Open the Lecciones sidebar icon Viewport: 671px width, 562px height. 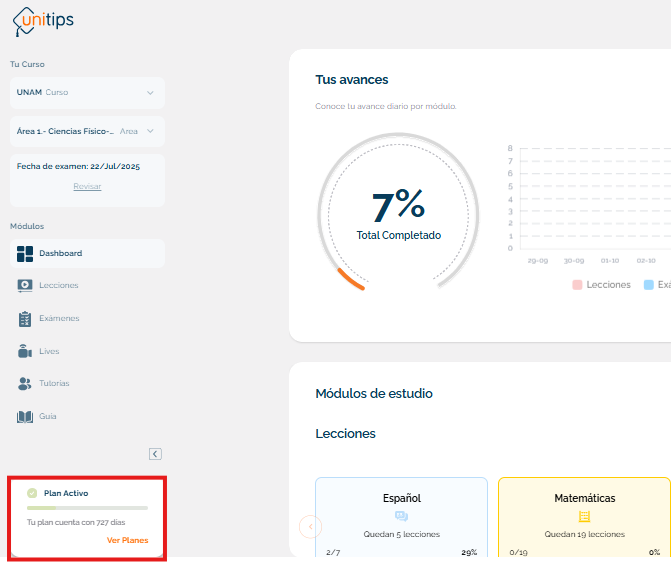[25, 286]
